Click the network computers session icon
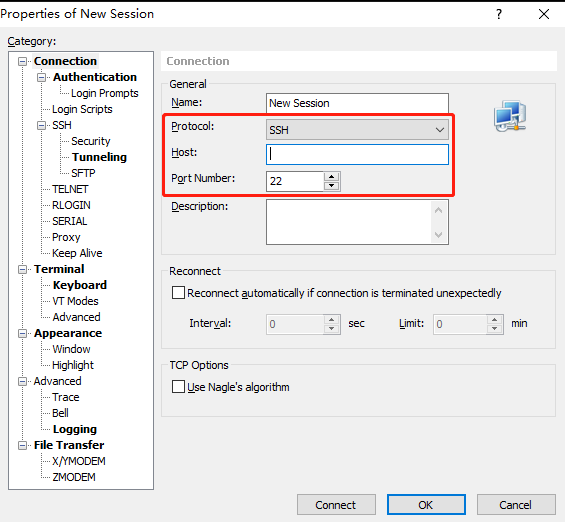565x522 pixels. click(510, 116)
